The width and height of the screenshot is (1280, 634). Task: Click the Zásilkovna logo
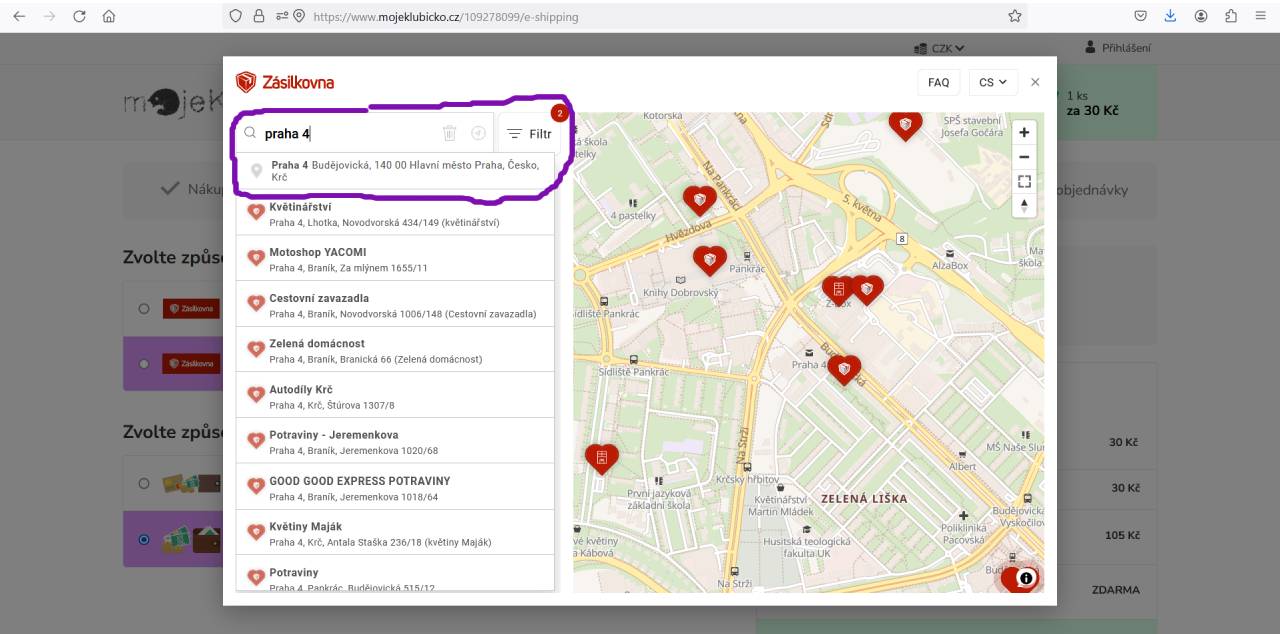[x=285, y=82]
